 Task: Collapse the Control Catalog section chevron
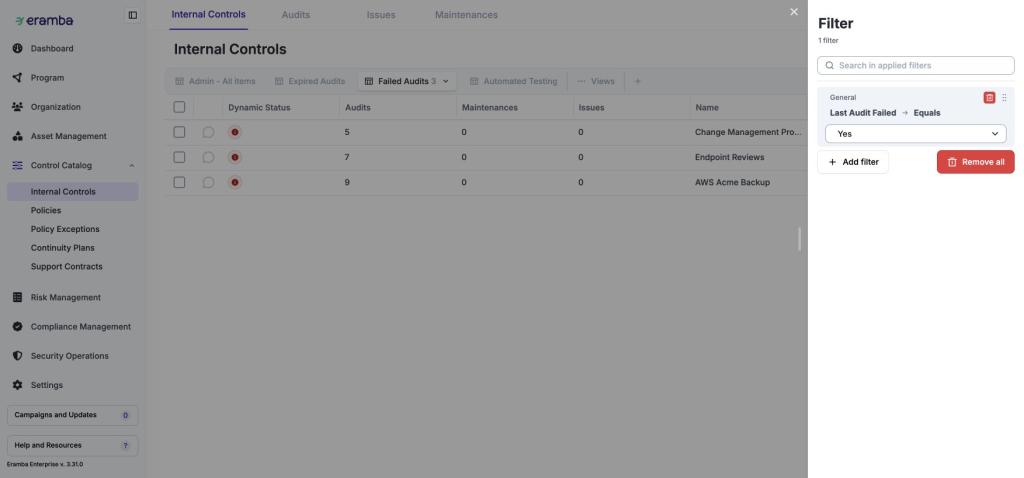point(132,166)
